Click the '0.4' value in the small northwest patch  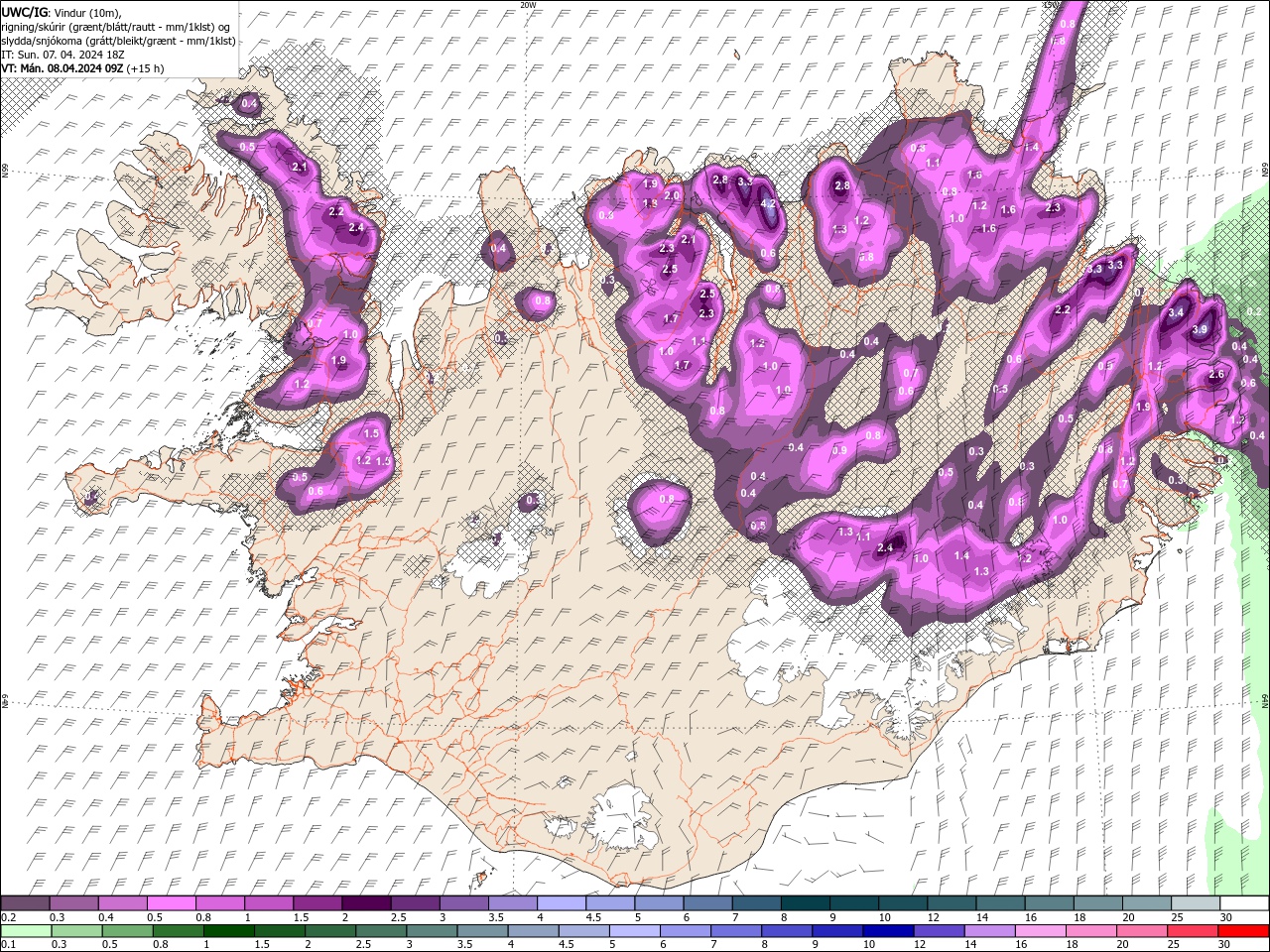249,104
